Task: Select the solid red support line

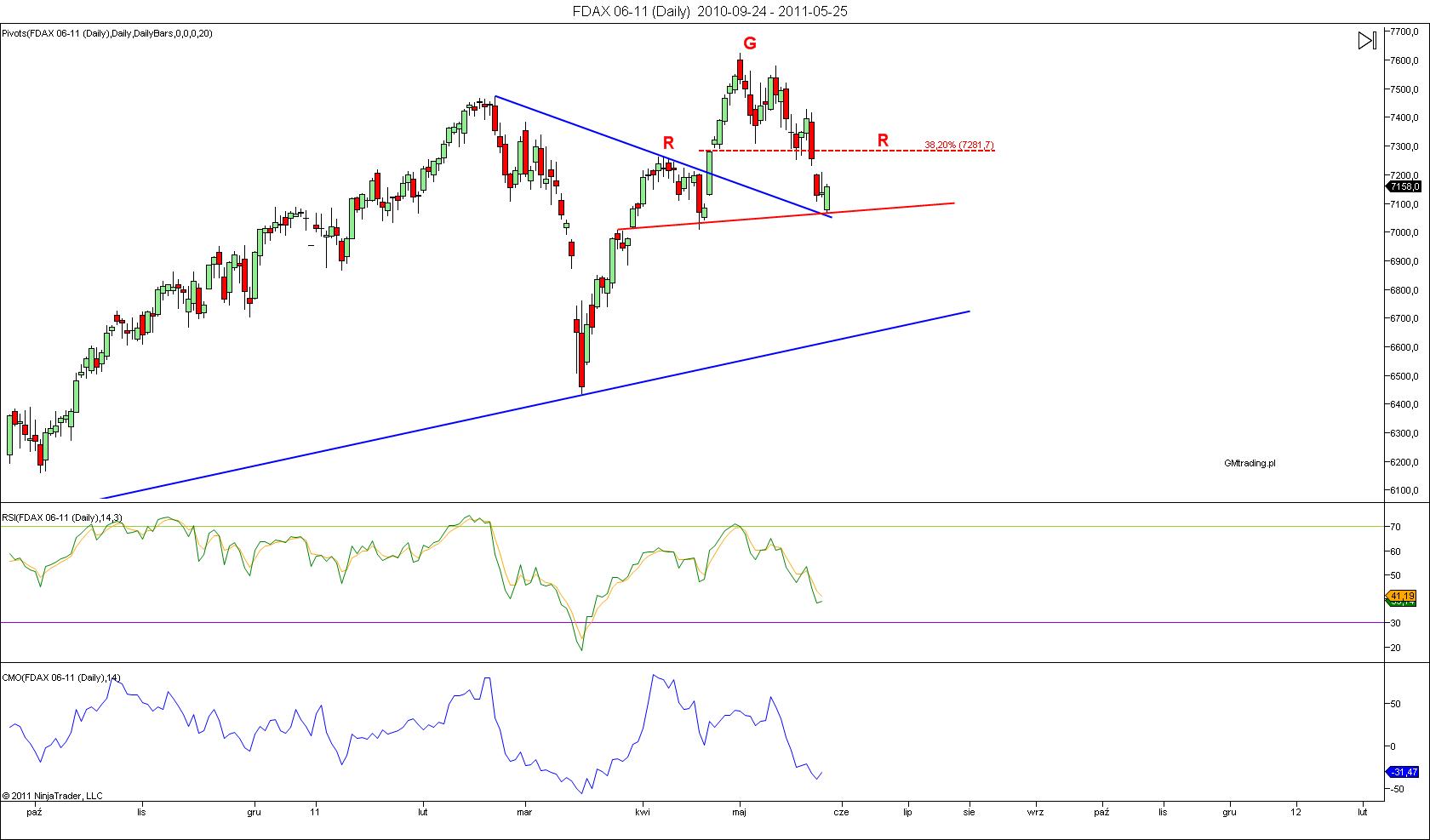Action: coord(786,215)
